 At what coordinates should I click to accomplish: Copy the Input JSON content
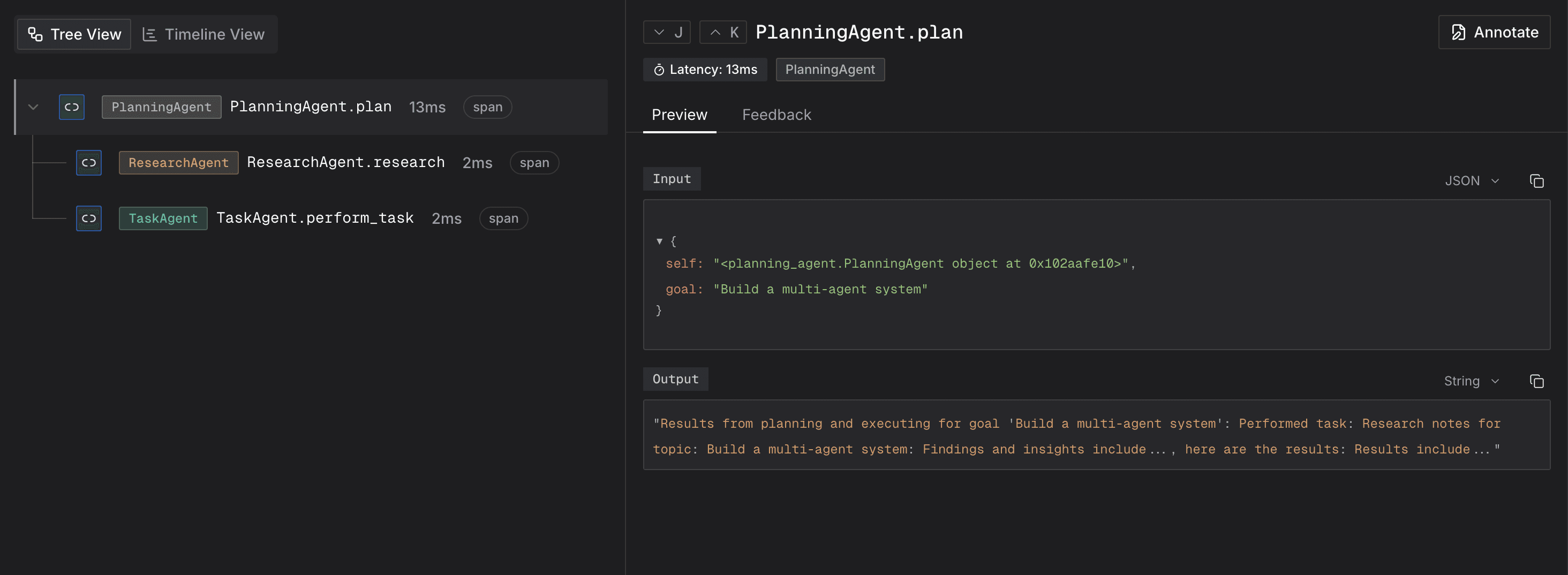point(1536,181)
